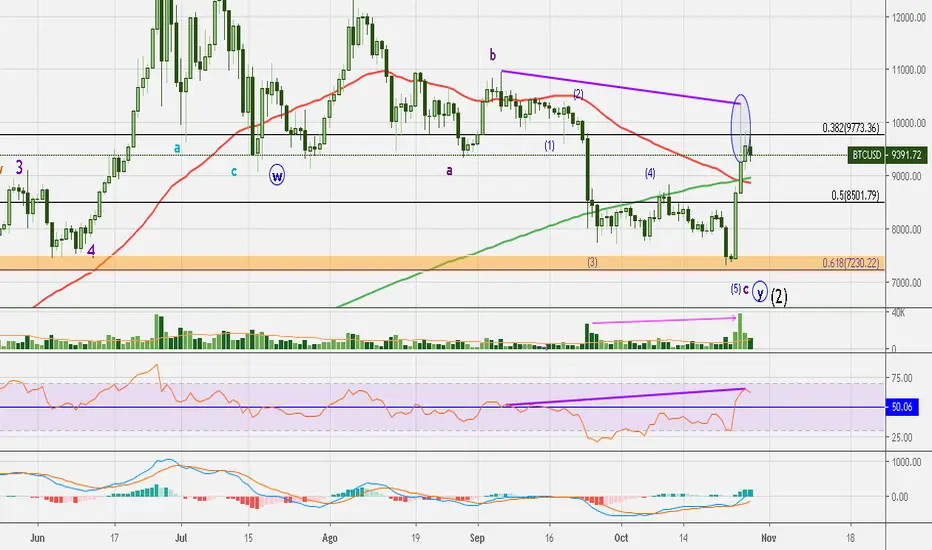This screenshot has width=932, height=550.
Task: Select the 0.5(8501.79) Fibonacci level label
Action: click(855, 196)
